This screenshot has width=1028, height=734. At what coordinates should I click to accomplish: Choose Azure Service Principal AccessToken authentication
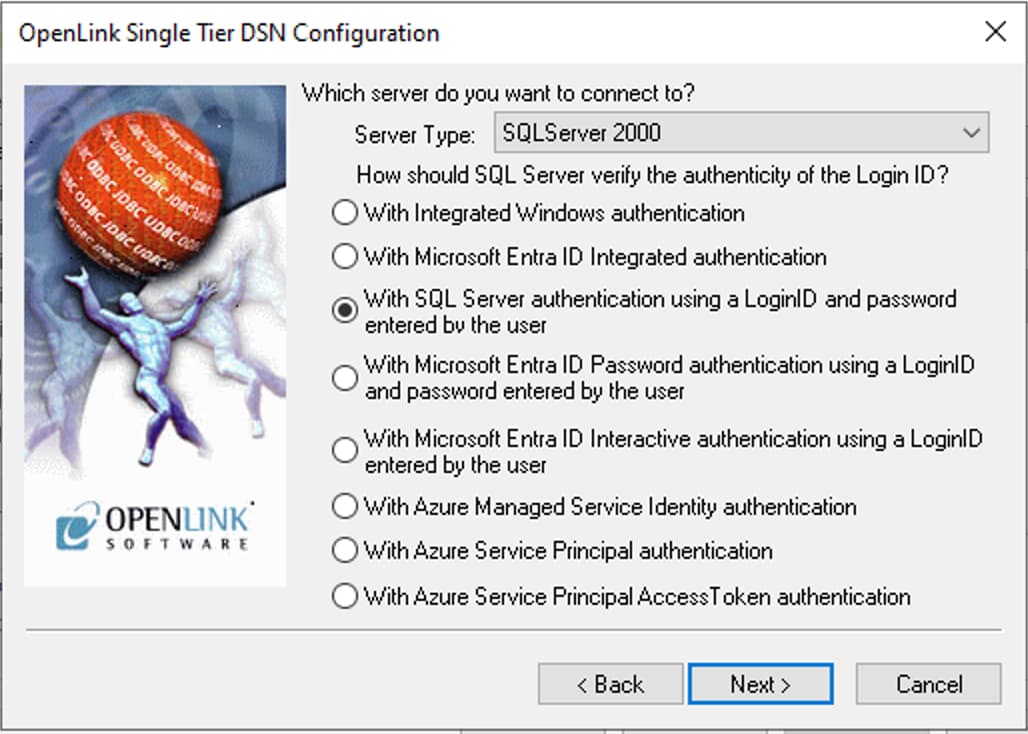pos(345,595)
